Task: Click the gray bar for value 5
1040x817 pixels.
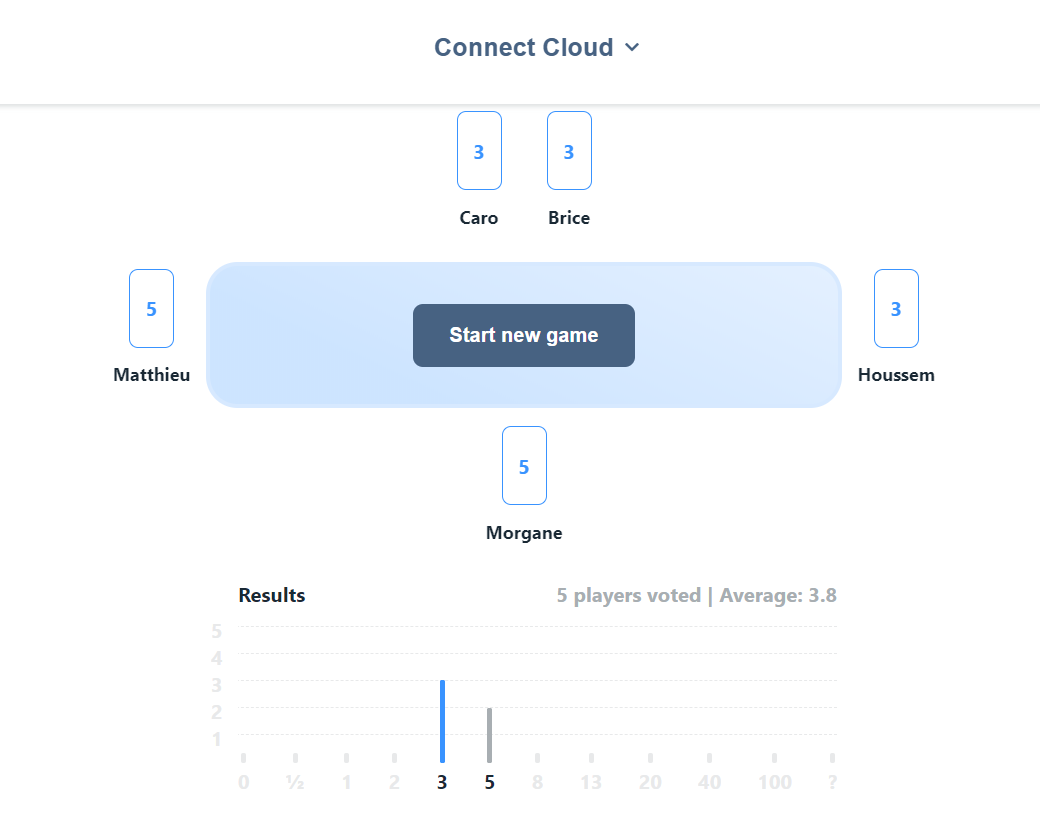Action: 489,735
